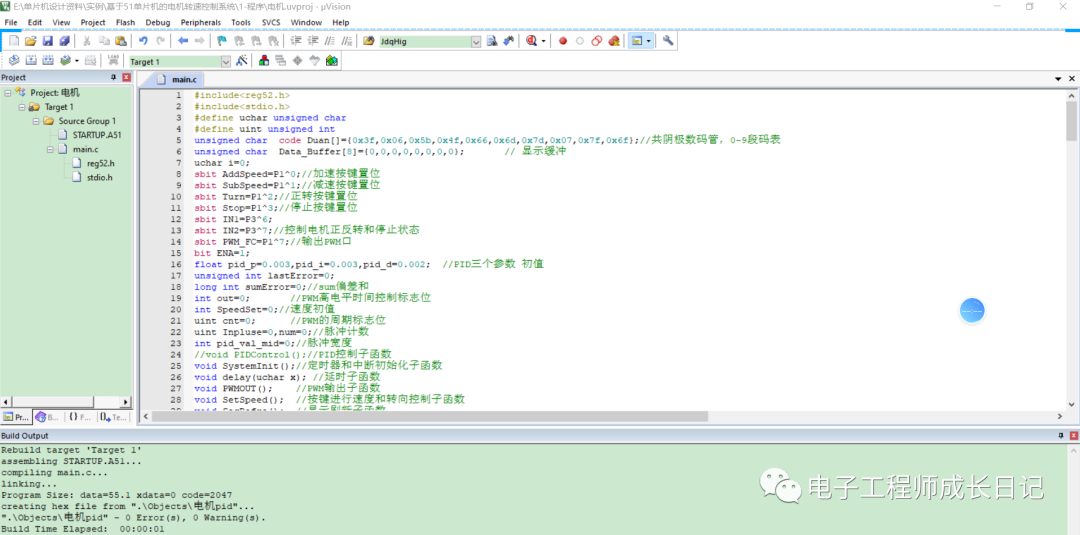The width and height of the screenshot is (1080, 535).
Task: Click the Manage Project Items colored-blocks icon
Action: (264, 61)
